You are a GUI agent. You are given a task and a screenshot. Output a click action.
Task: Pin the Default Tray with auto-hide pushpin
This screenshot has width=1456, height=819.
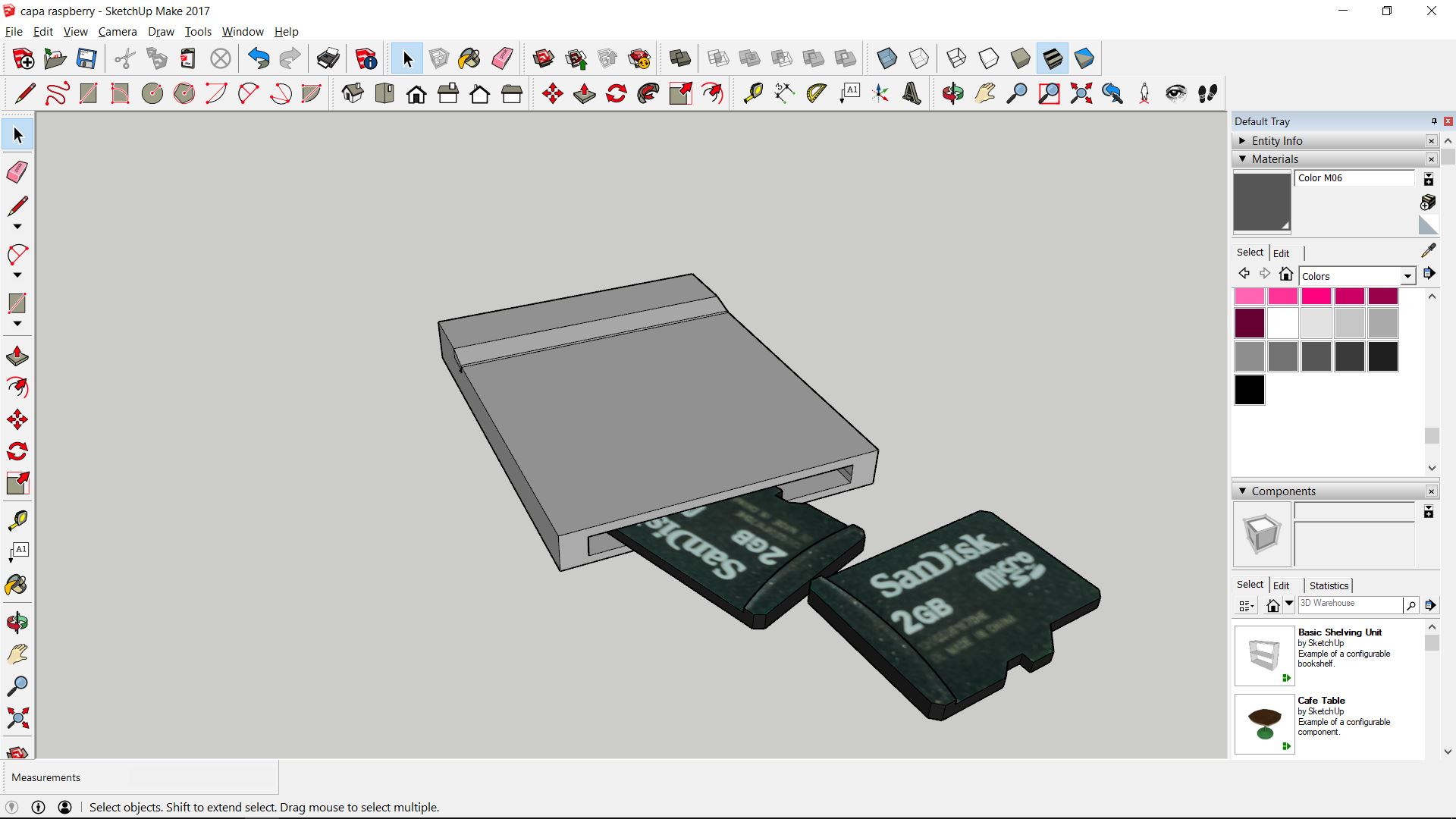pyautogui.click(x=1434, y=121)
